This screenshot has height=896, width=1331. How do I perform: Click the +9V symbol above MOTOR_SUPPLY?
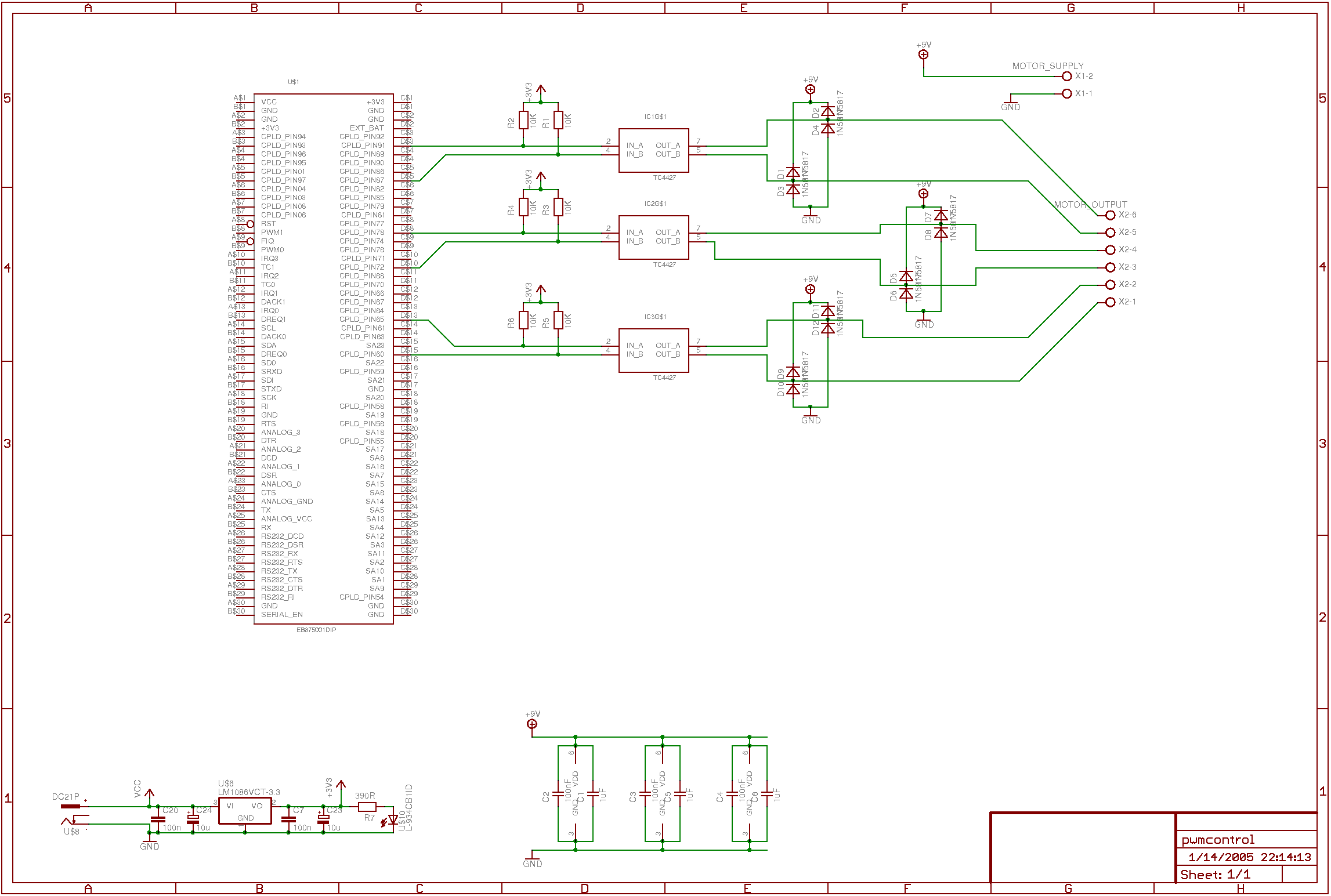pyautogui.click(x=924, y=55)
